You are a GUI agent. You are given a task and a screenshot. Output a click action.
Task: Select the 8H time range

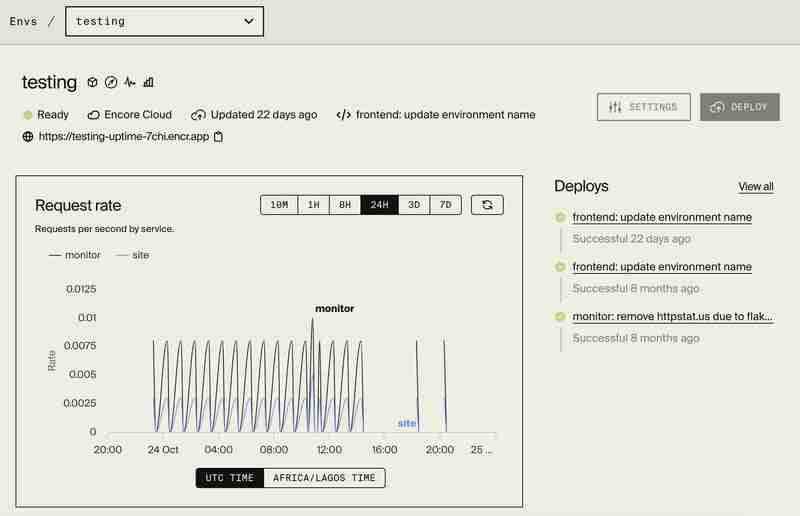[x=345, y=205]
